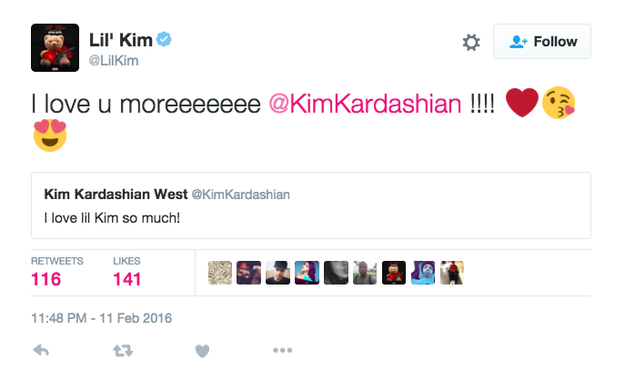Open the @LilKim handle link
The width and height of the screenshot is (625, 370).
pos(114,61)
